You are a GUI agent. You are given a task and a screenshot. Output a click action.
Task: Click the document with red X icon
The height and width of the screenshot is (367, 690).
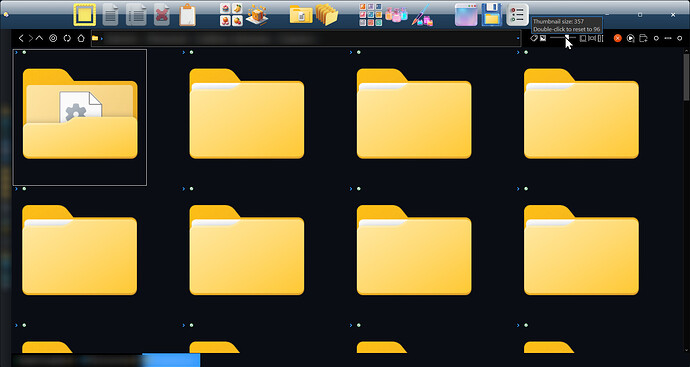coord(162,15)
